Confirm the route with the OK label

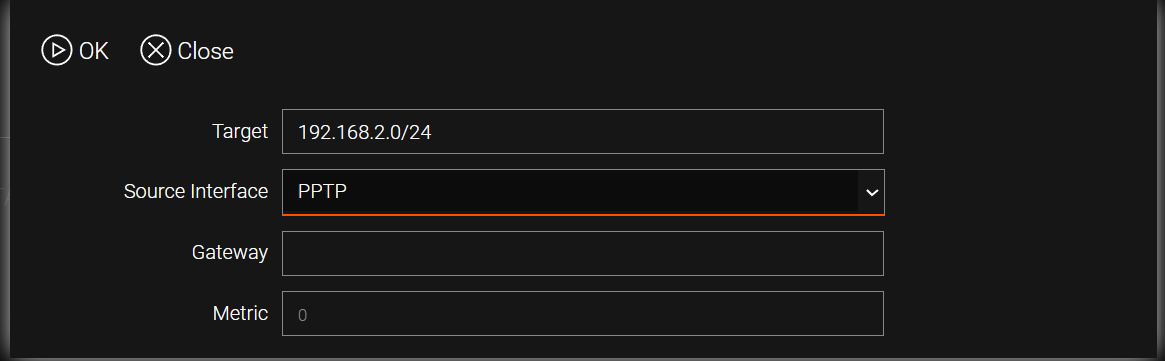click(x=94, y=51)
